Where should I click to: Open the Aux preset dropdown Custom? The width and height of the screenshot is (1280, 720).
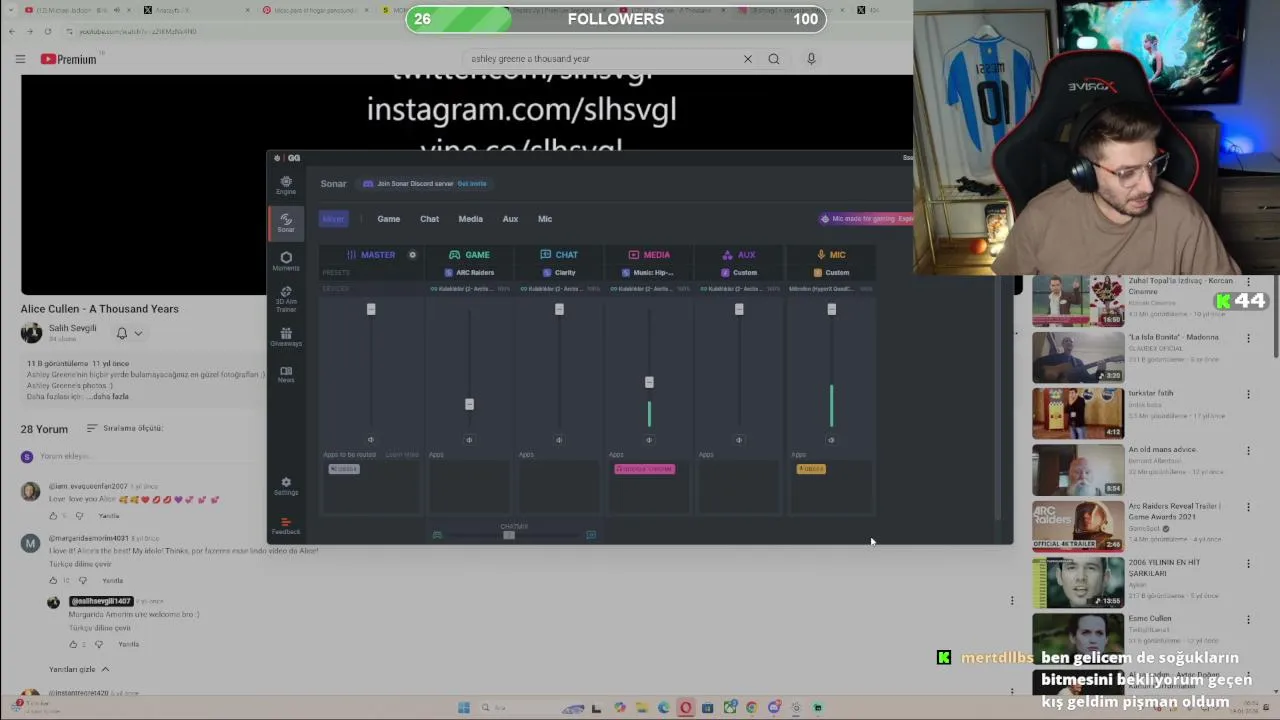[740, 272]
